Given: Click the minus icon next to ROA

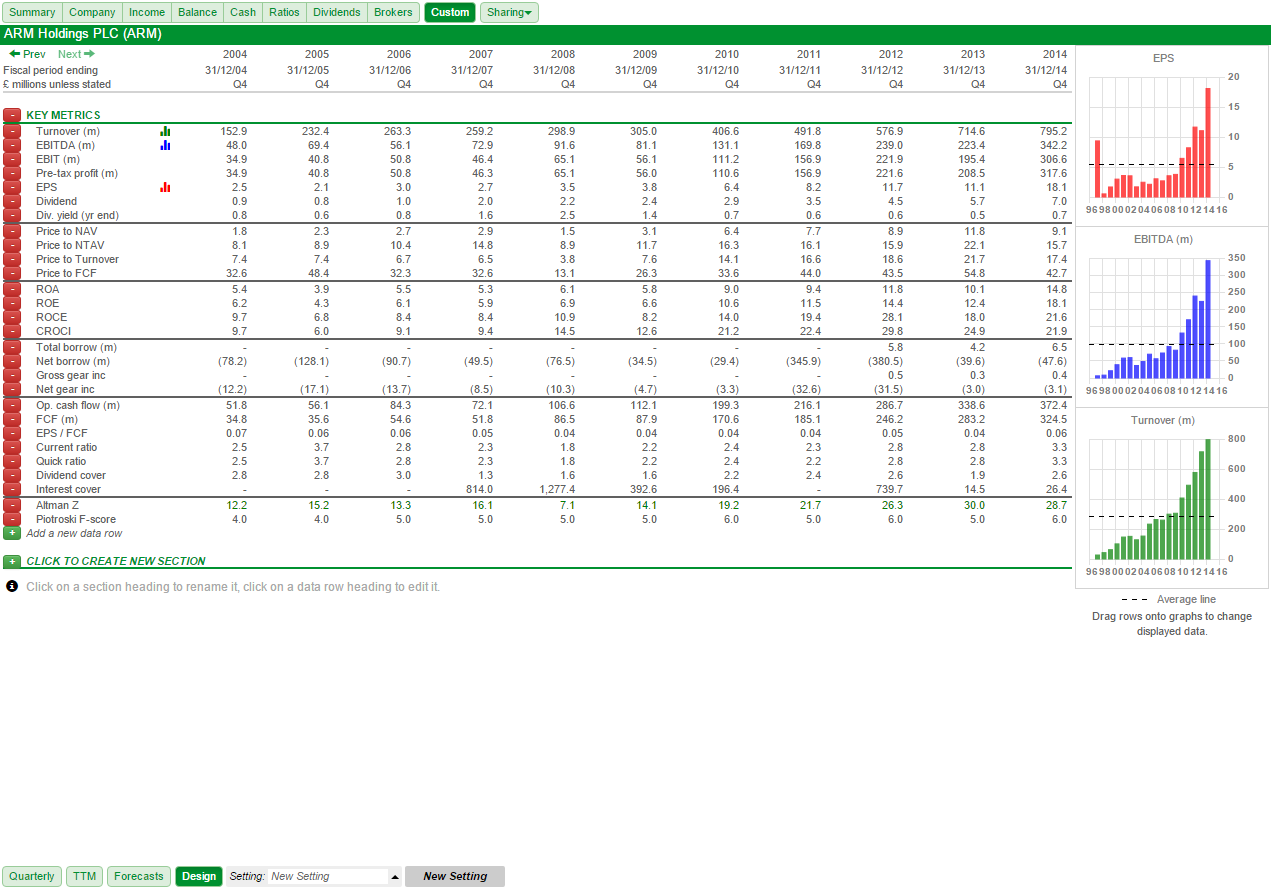Looking at the screenshot, I should tap(12, 289).
